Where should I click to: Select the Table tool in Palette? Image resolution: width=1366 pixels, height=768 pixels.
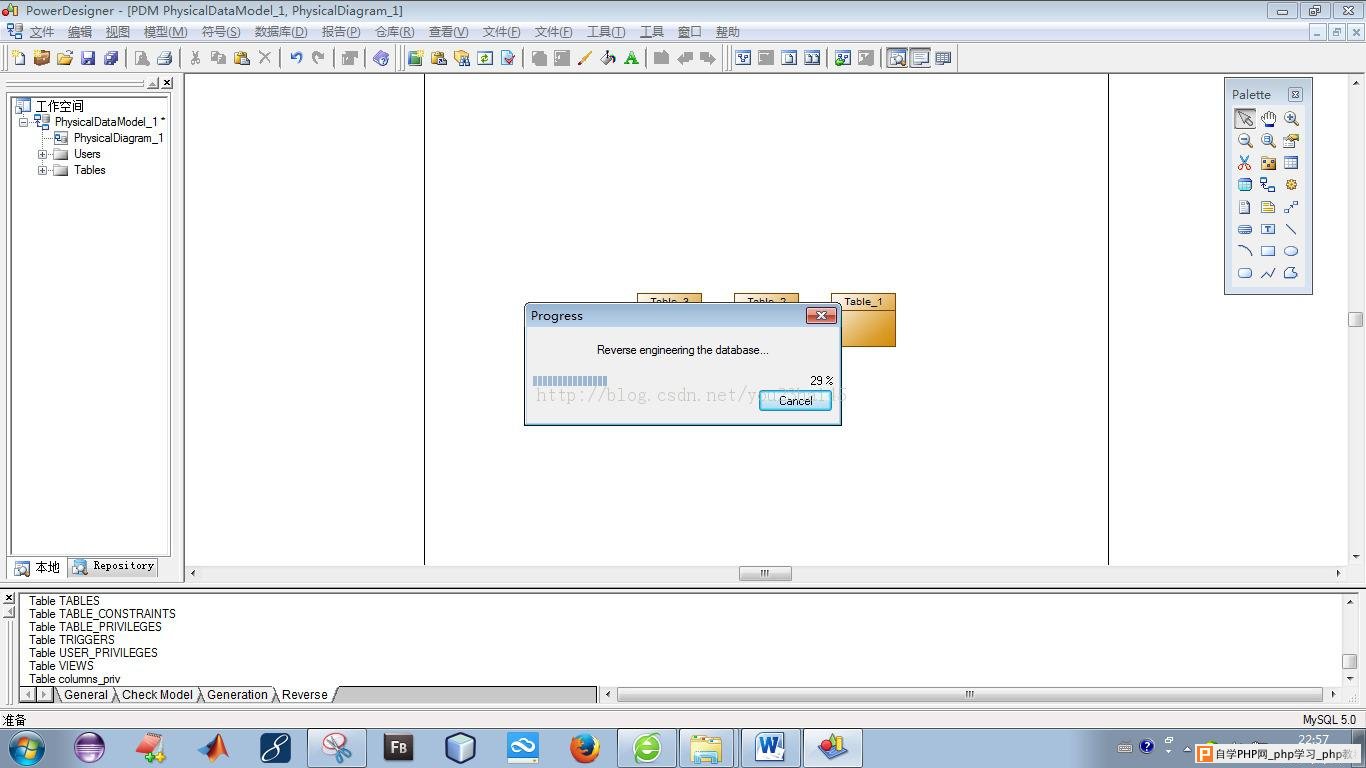pyautogui.click(x=1291, y=163)
